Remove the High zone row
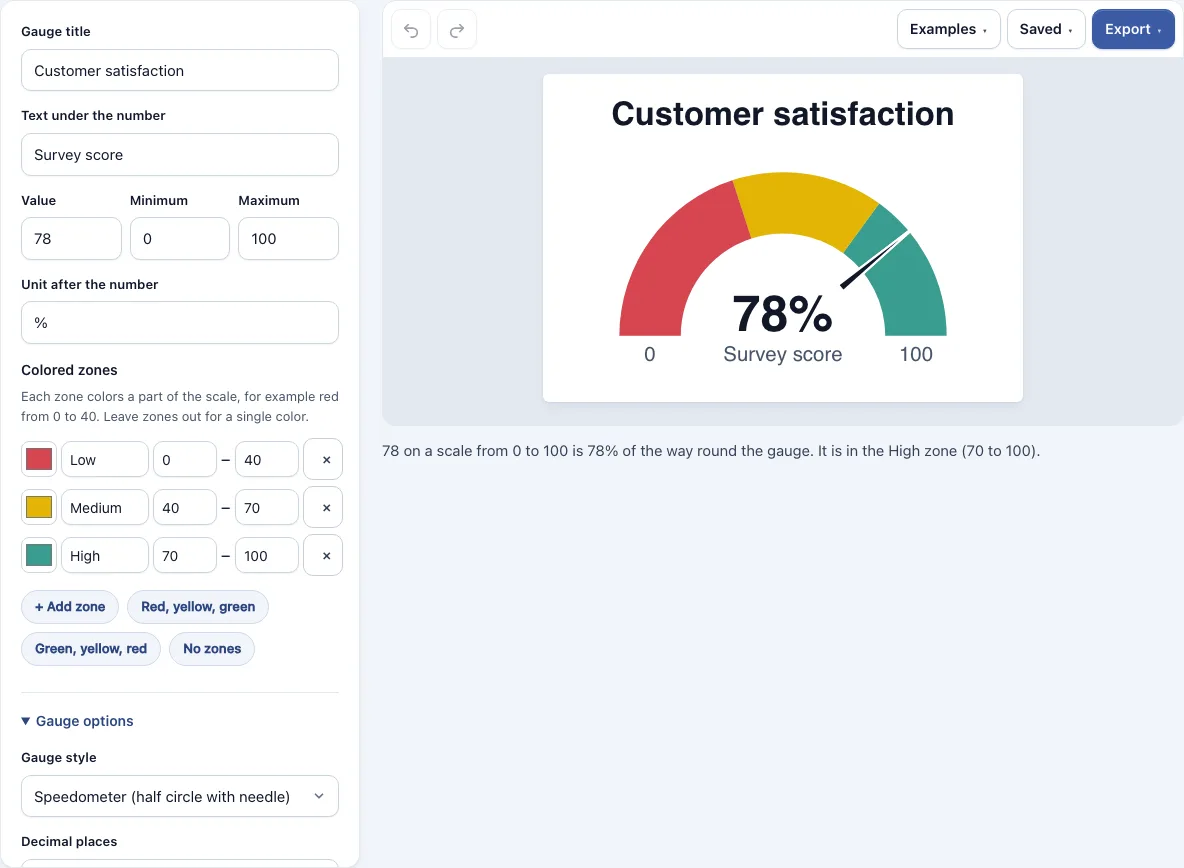The image size is (1184, 868). [x=323, y=556]
